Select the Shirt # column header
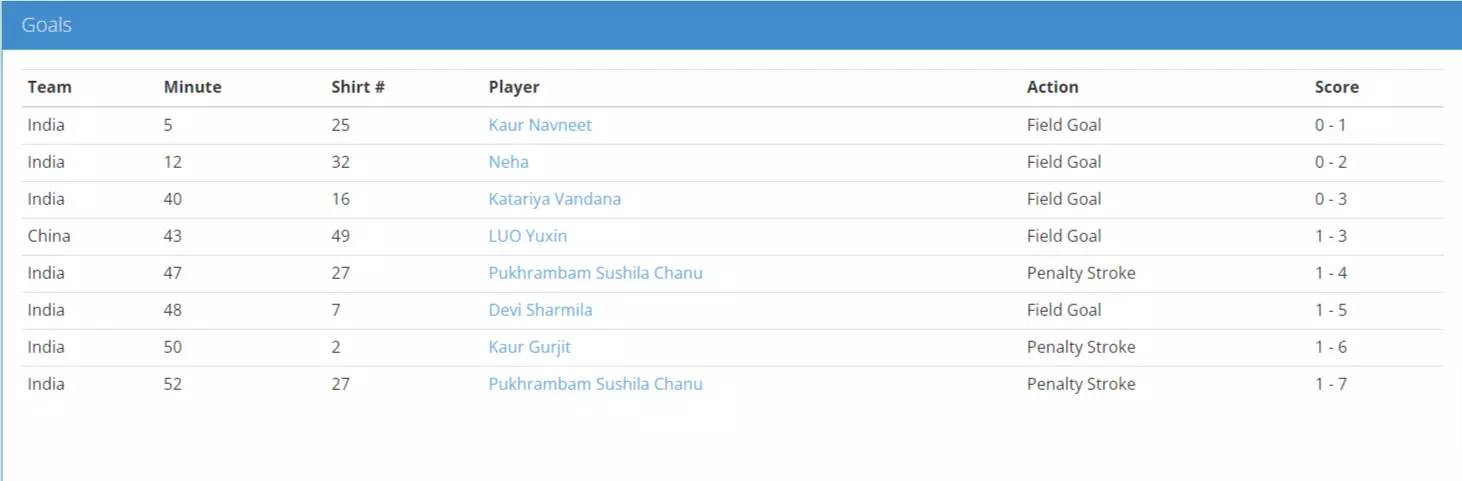Viewport: 1462px width, 481px height. coord(358,87)
